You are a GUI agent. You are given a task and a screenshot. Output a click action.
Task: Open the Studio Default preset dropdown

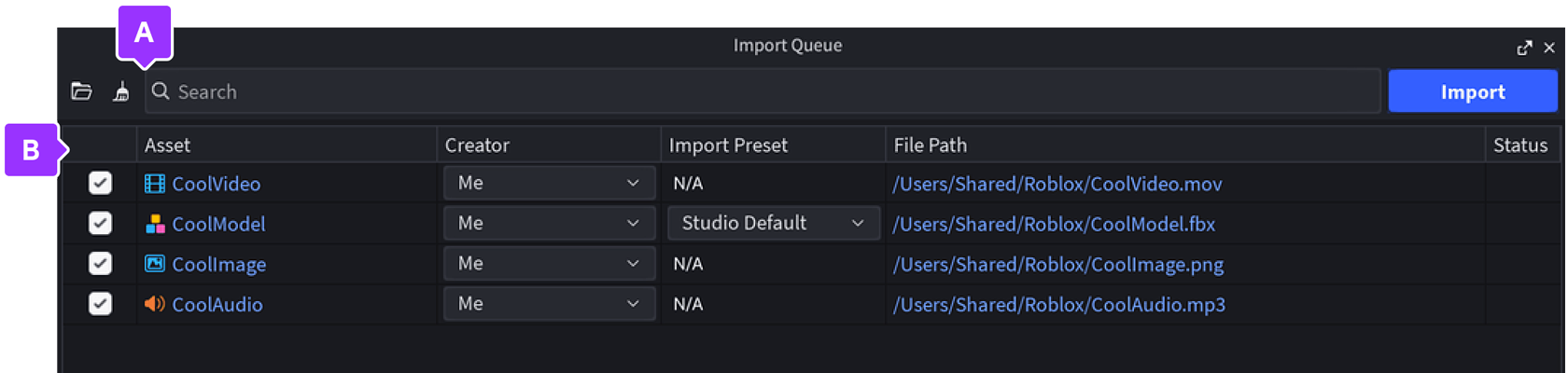(774, 223)
